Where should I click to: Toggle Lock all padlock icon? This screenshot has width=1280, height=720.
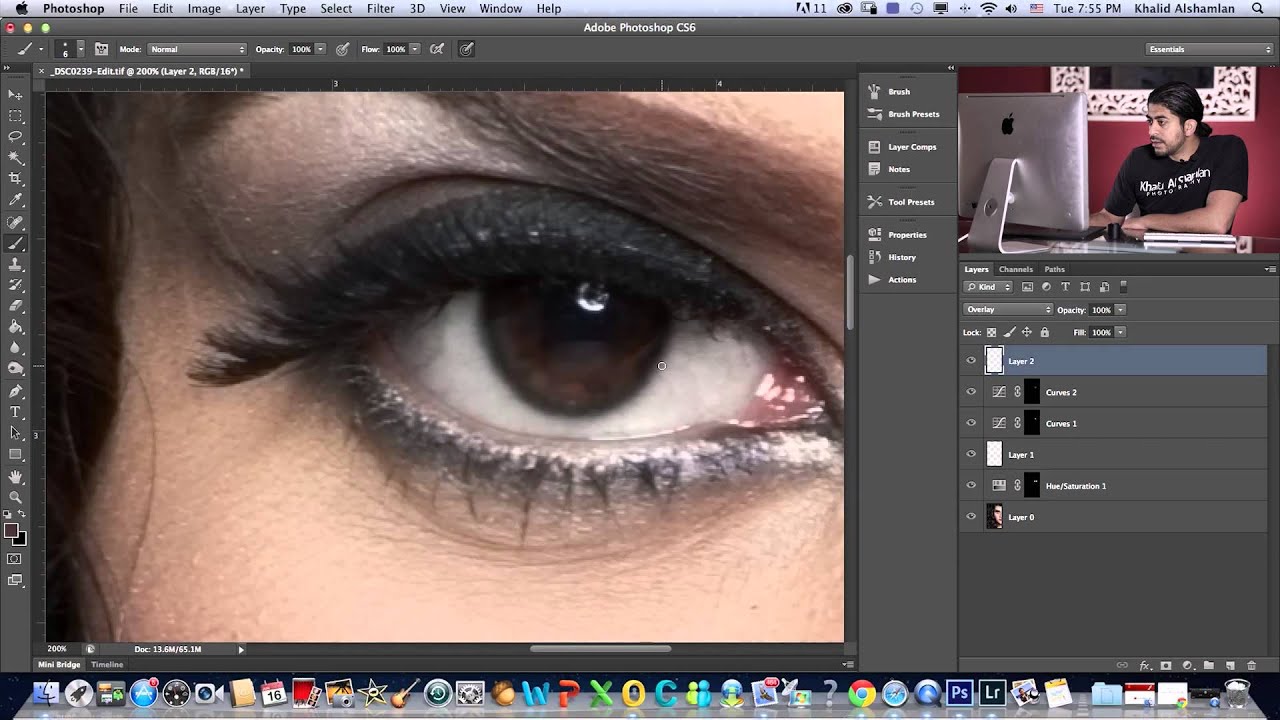tap(1045, 332)
